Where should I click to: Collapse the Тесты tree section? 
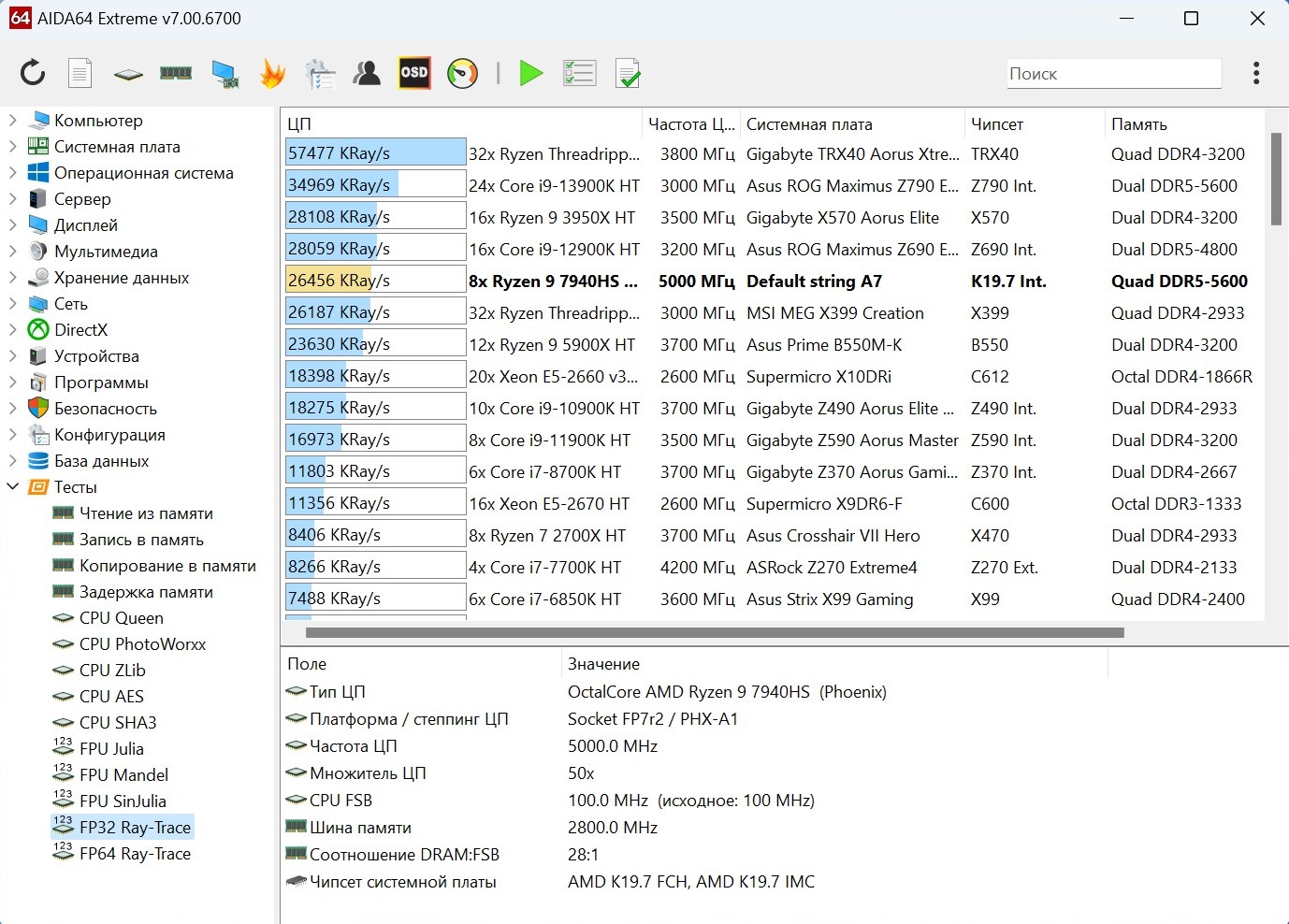coord(13,487)
